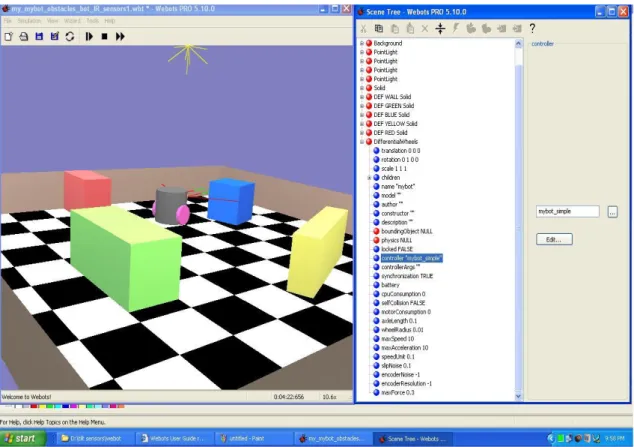Switch to the Webots User Guide taskbar item
Viewport: 634px width, 447px height.
click(173, 439)
